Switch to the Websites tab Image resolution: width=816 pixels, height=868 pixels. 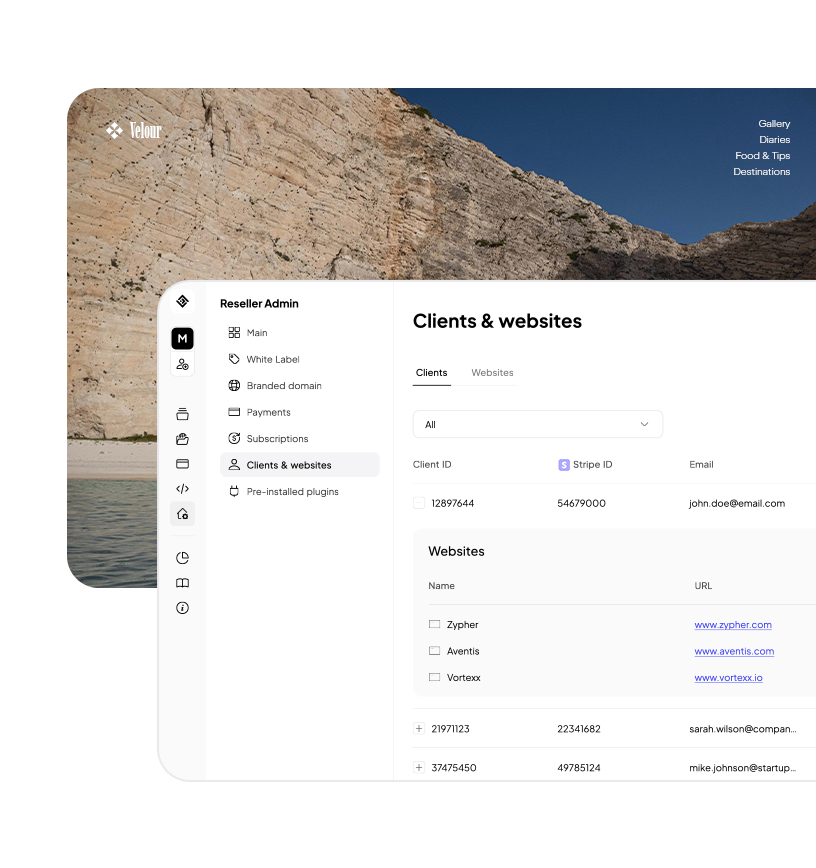click(492, 372)
